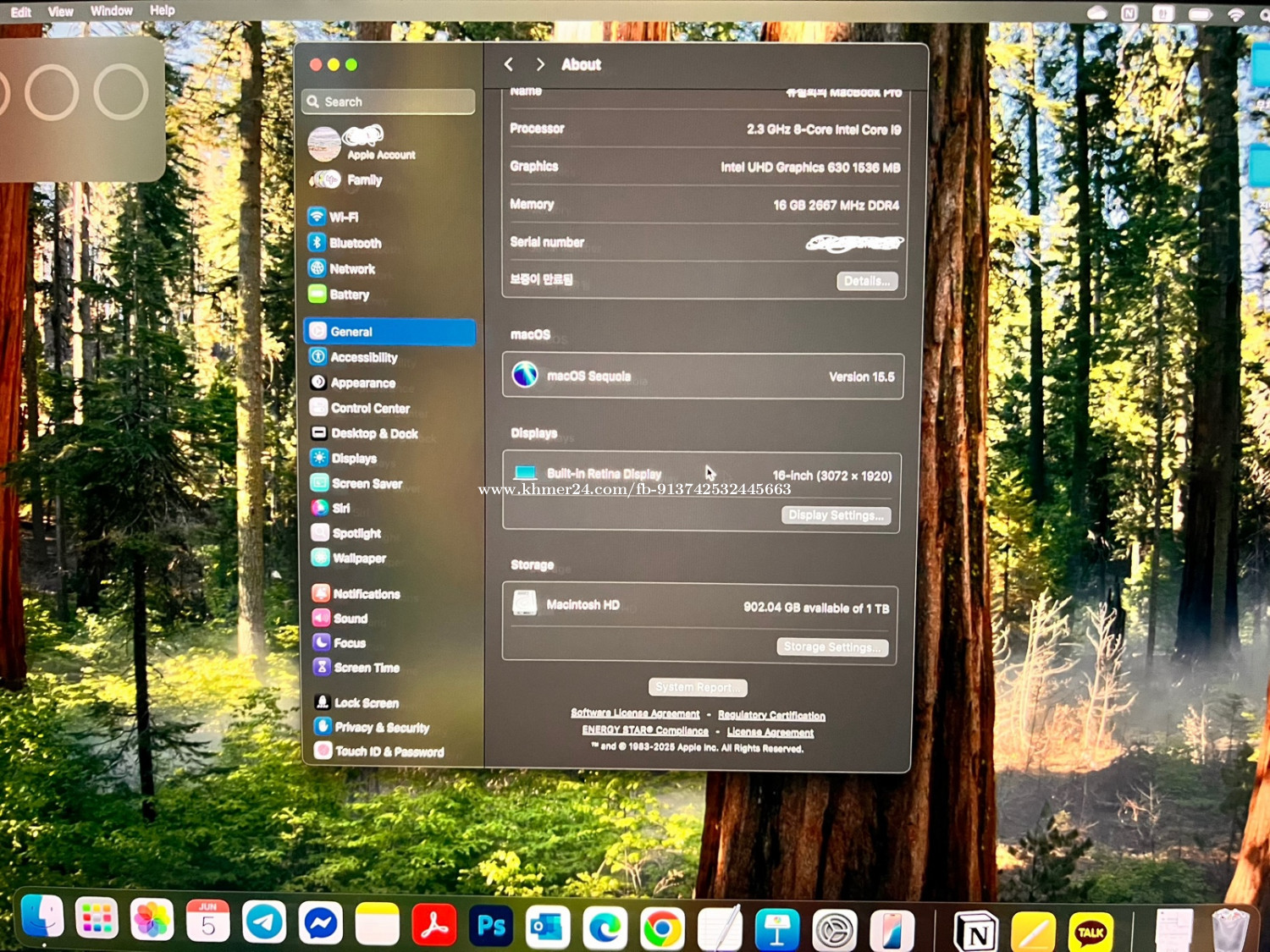
Task: Open the View menu
Action: coord(60,11)
